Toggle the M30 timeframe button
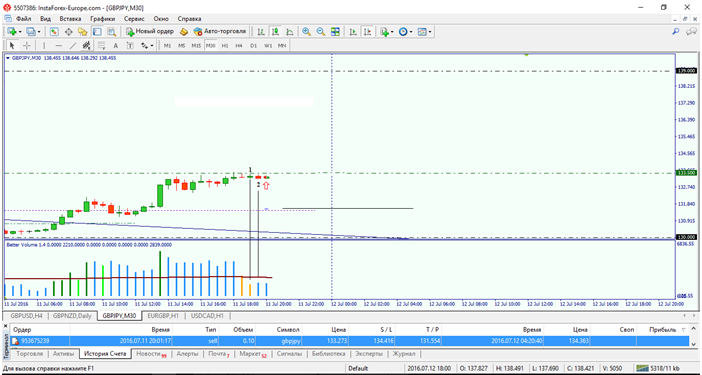The image size is (702, 375). pos(210,46)
